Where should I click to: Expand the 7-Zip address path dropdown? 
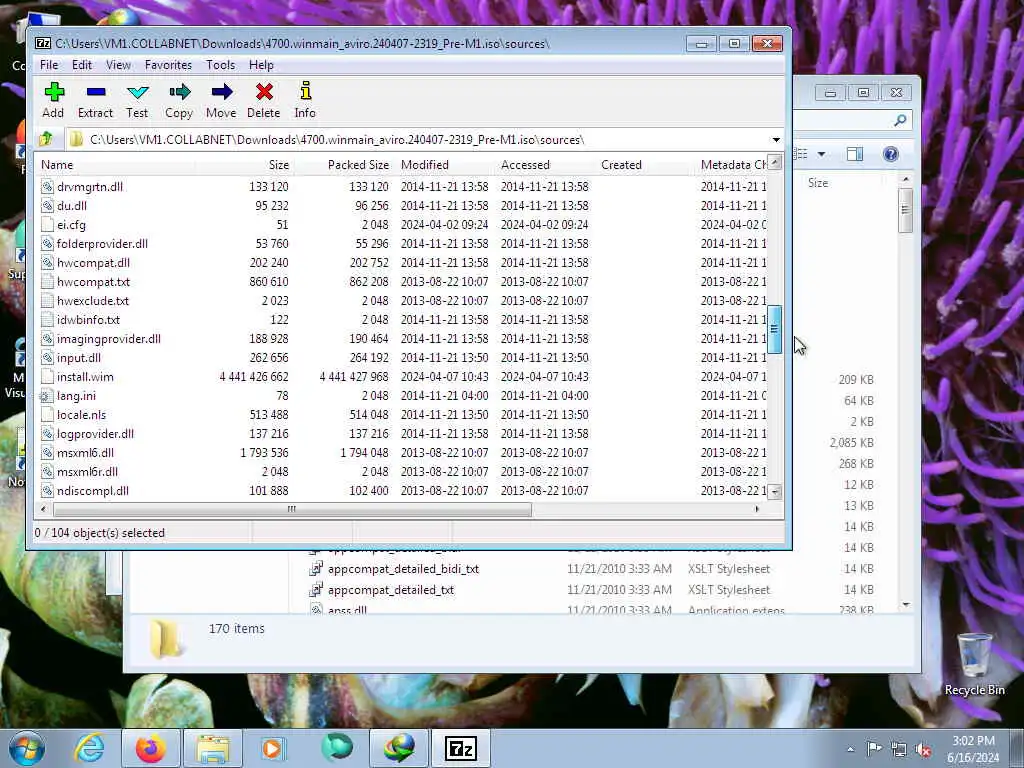(776, 139)
